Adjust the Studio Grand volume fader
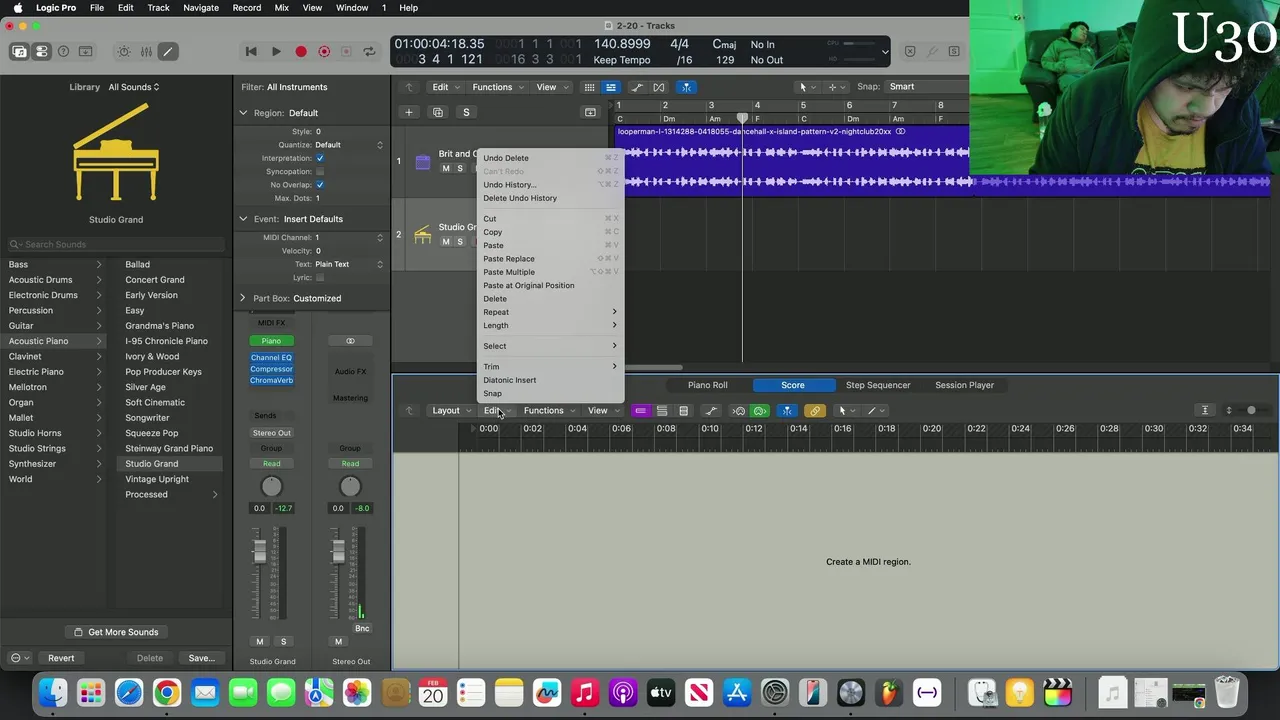This screenshot has width=1280, height=720. tap(260, 551)
